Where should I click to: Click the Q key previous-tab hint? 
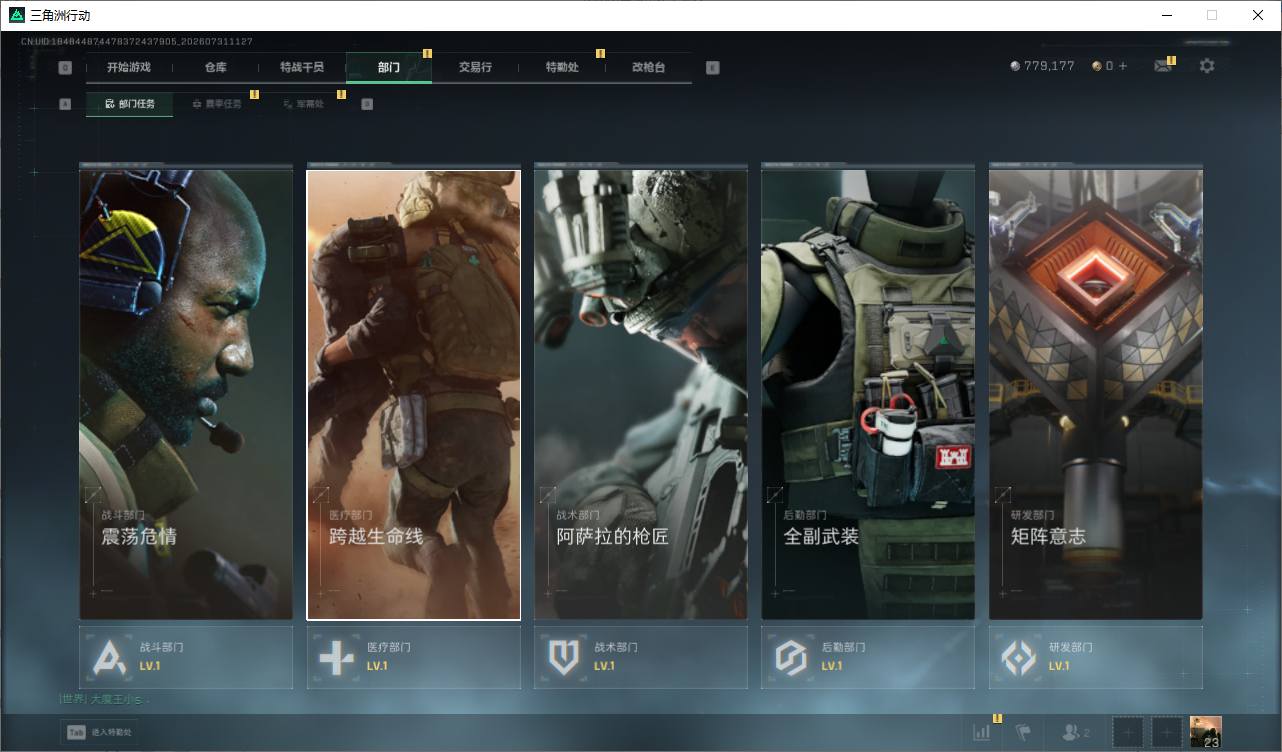(x=65, y=68)
